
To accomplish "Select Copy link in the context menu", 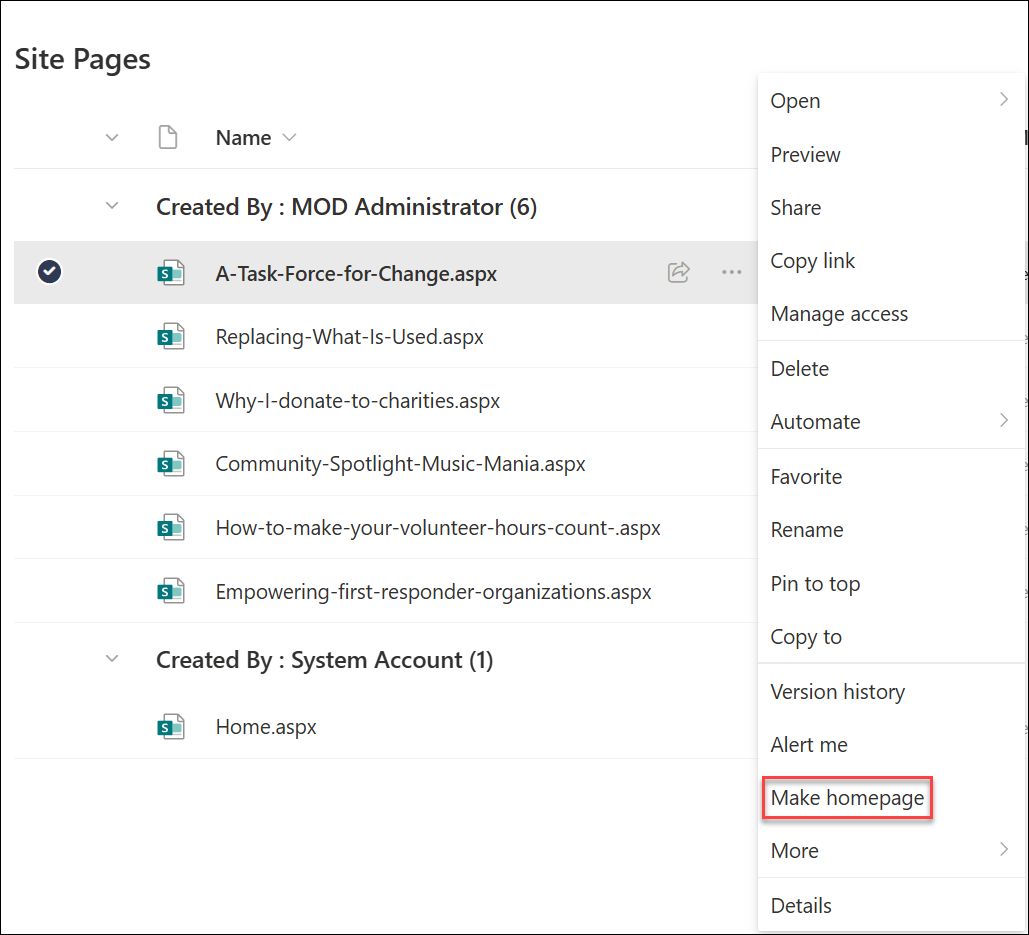I will 812,261.
